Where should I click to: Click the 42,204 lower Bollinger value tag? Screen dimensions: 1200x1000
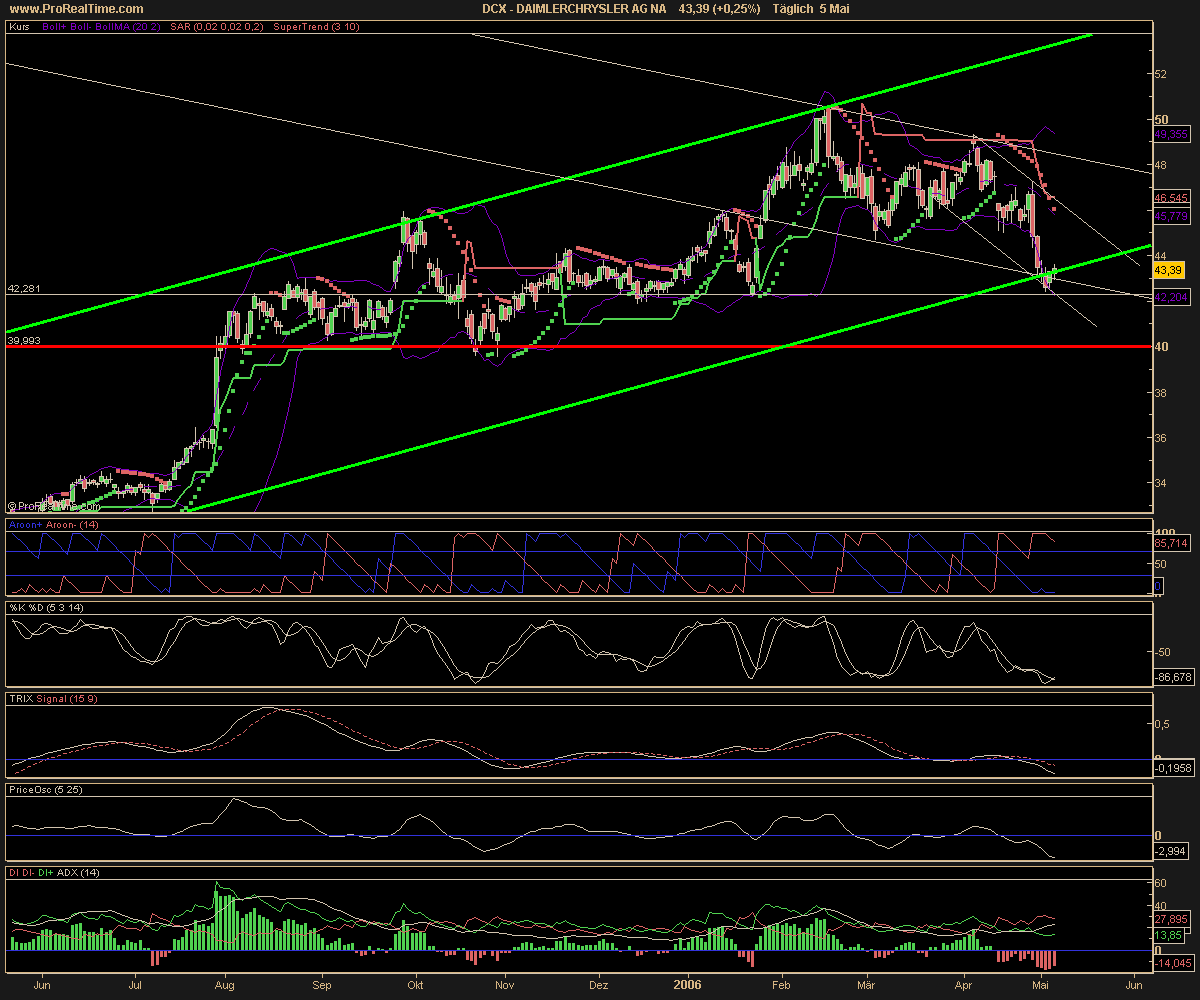[1171, 297]
